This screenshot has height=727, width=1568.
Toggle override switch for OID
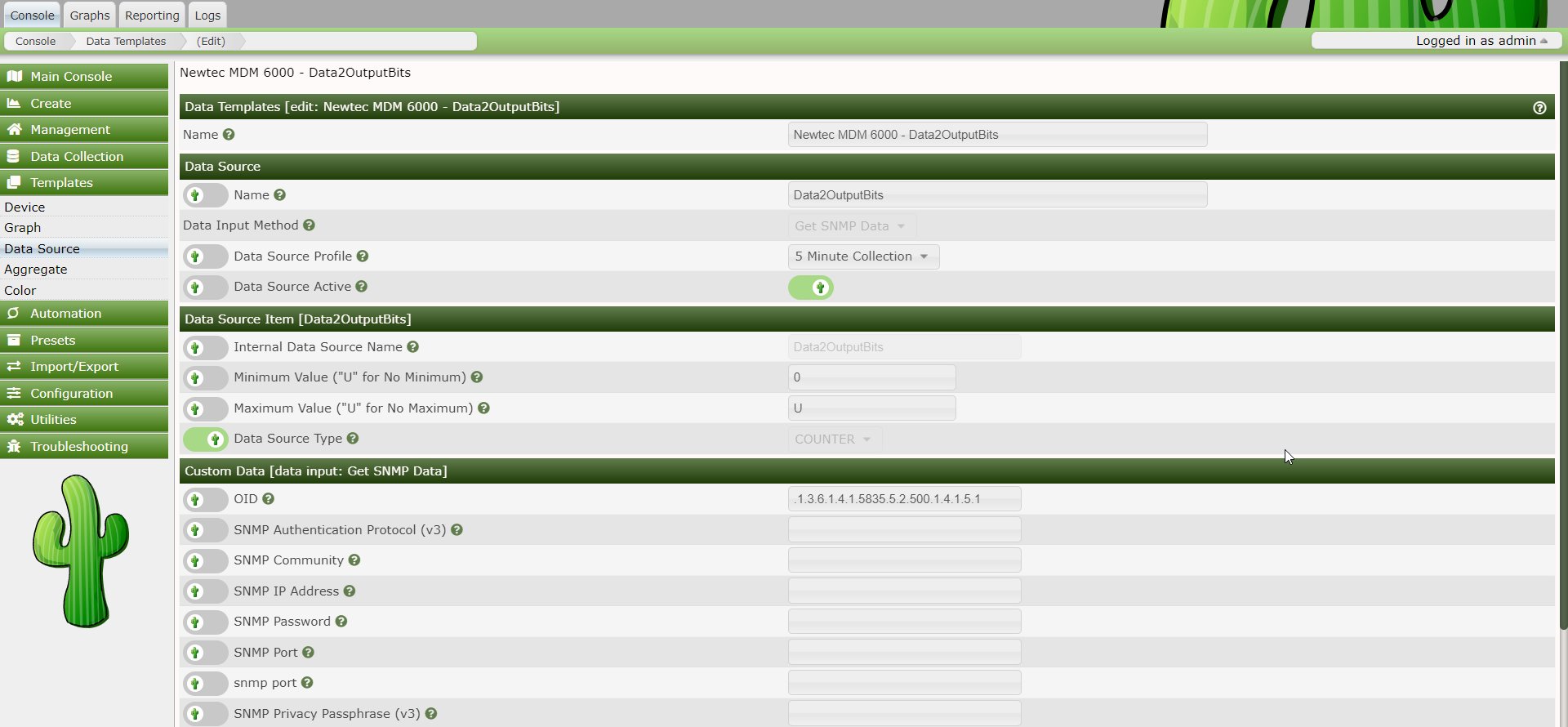[206, 499]
